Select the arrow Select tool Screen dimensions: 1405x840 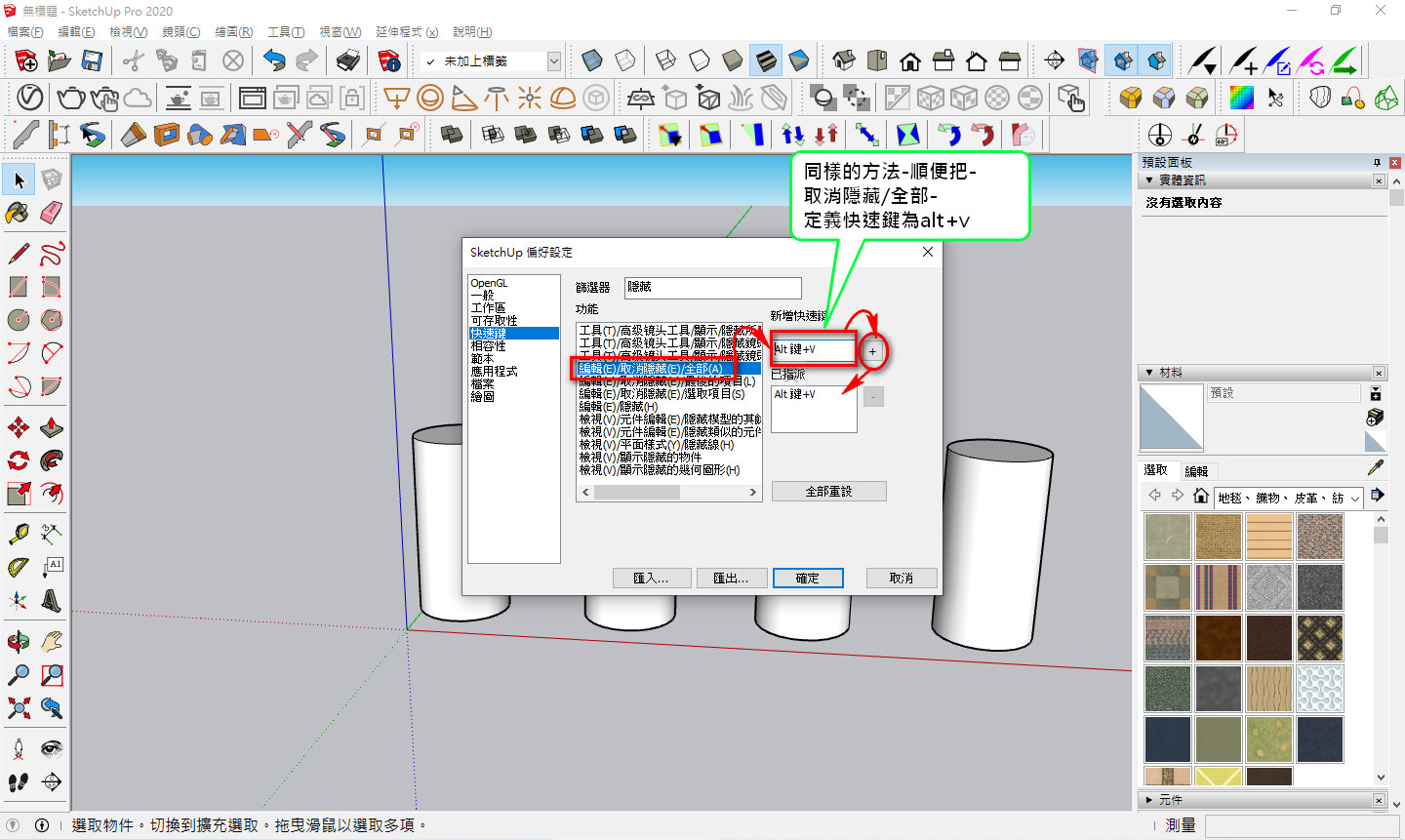19,180
